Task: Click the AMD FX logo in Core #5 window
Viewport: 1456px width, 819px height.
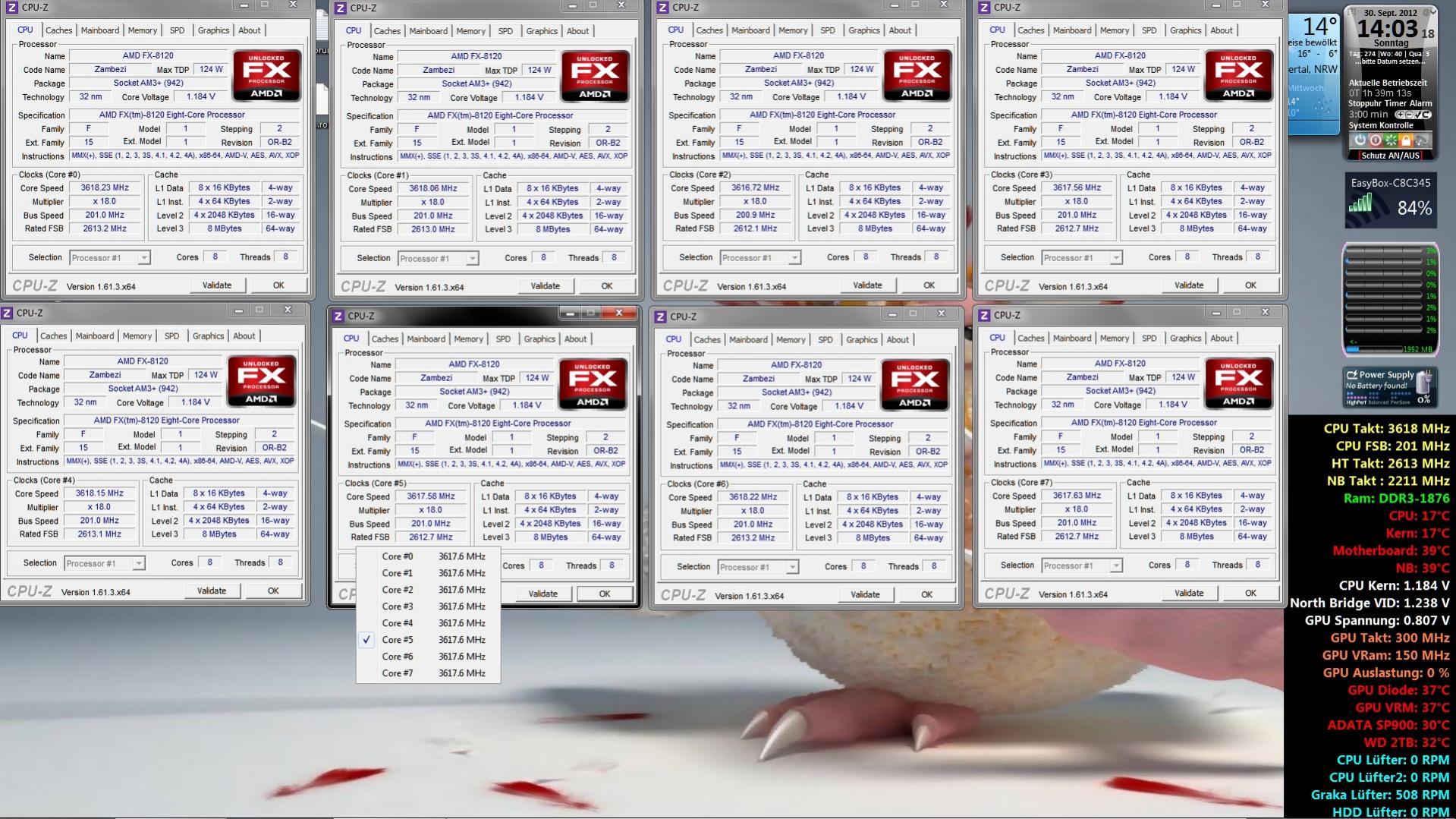Action: click(593, 383)
